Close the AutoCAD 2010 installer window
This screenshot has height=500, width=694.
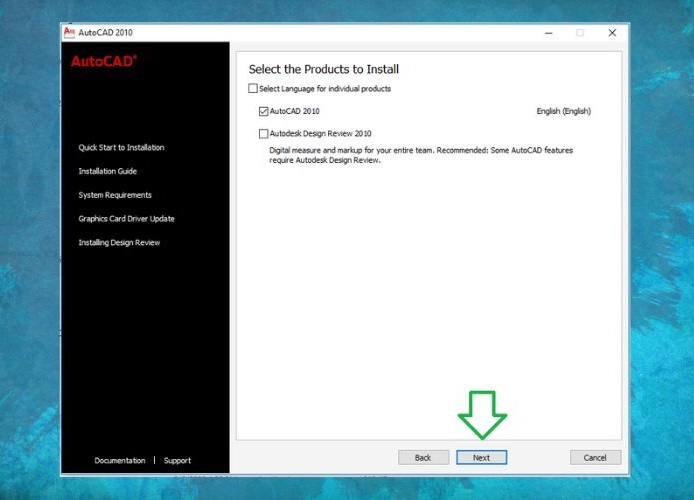coord(612,33)
